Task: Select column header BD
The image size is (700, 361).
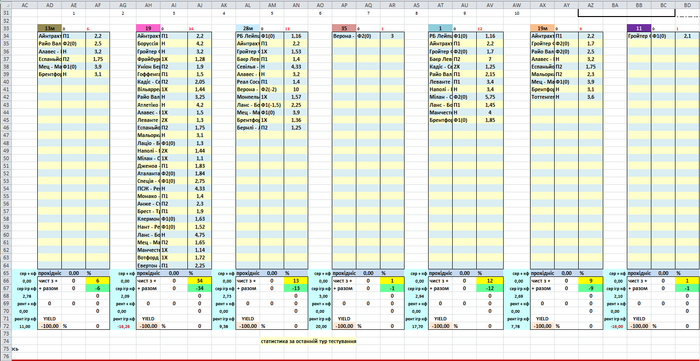Action: [x=688, y=6]
